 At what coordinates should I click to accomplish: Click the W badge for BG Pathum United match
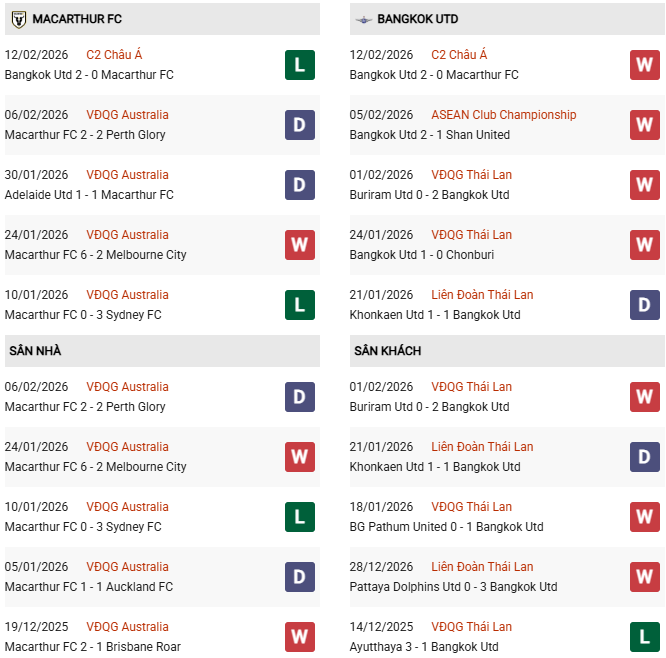[x=645, y=517]
